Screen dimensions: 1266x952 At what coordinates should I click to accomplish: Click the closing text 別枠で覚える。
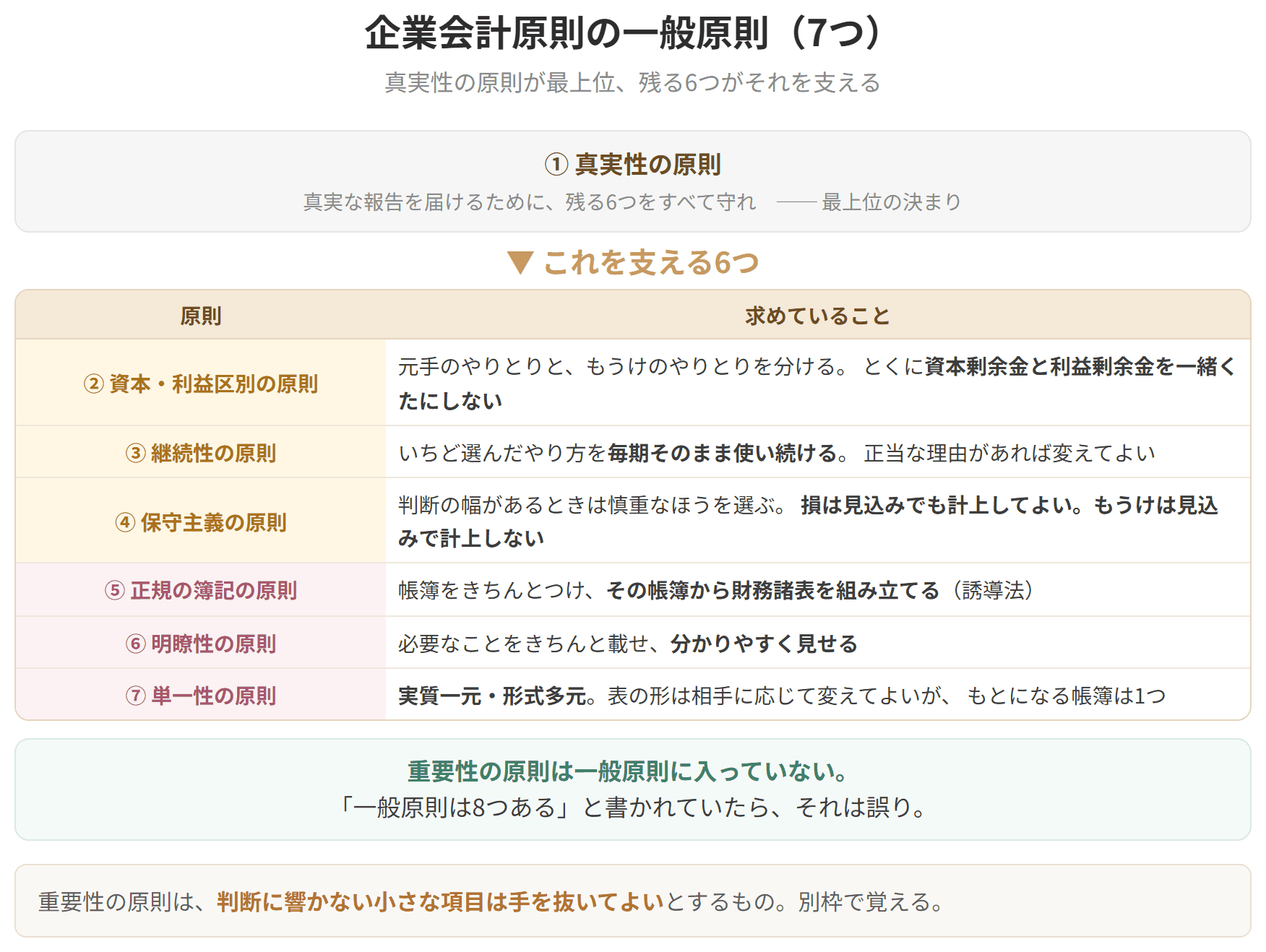point(871,901)
